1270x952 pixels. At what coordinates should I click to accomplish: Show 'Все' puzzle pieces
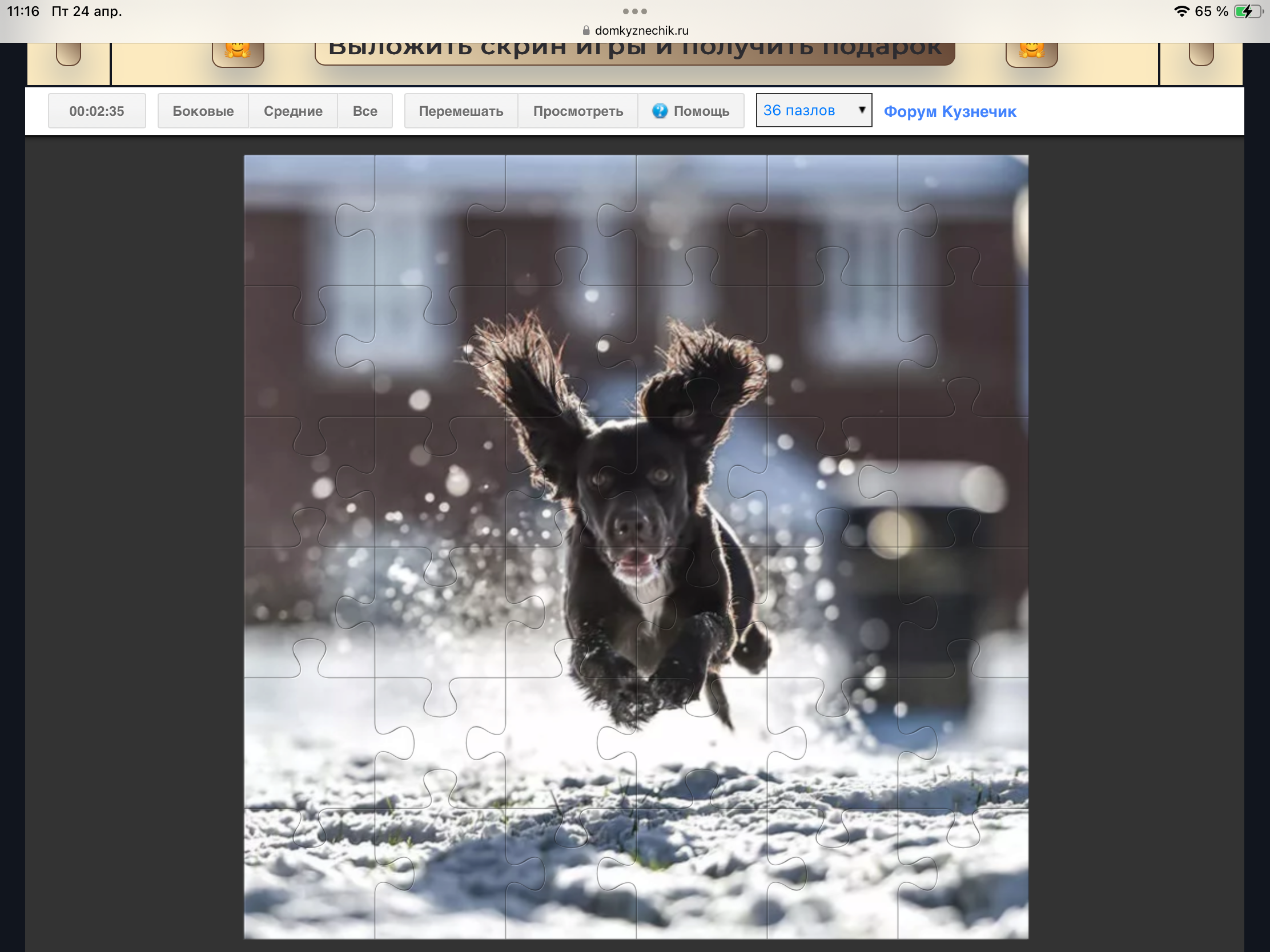click(x=364, y=111)
